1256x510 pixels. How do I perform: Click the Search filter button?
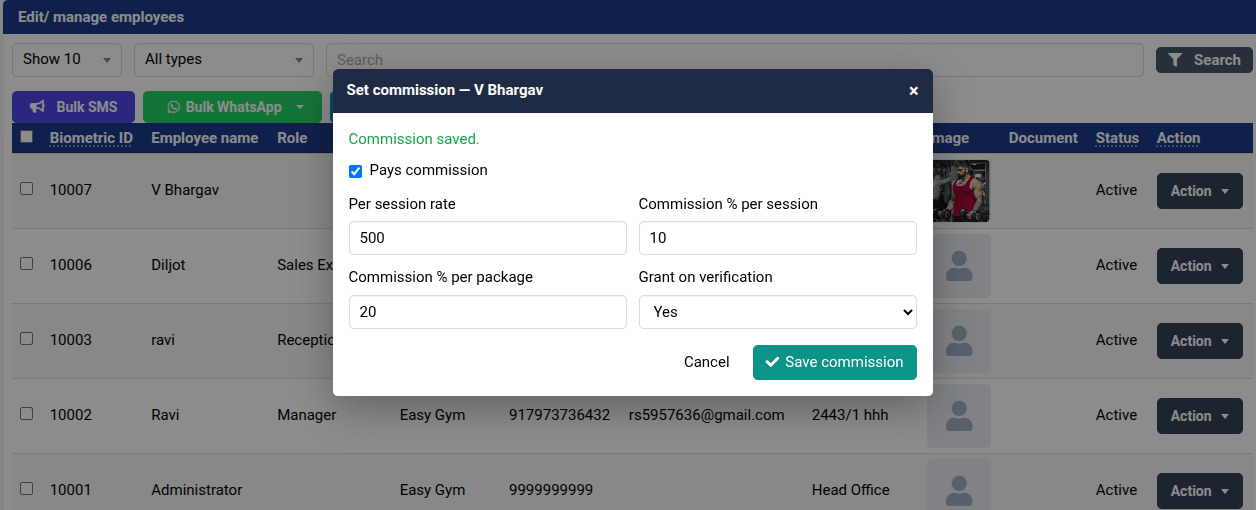(1204, 60)
